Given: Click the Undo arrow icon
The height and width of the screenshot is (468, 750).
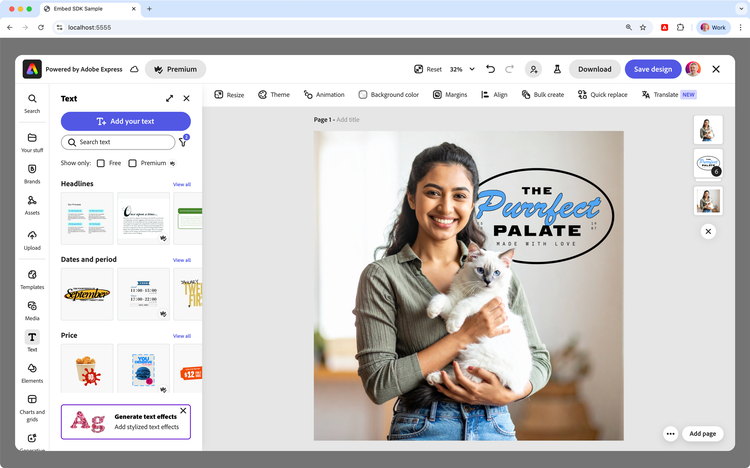Looking at the screenshot, I should (x=490, y=69).
